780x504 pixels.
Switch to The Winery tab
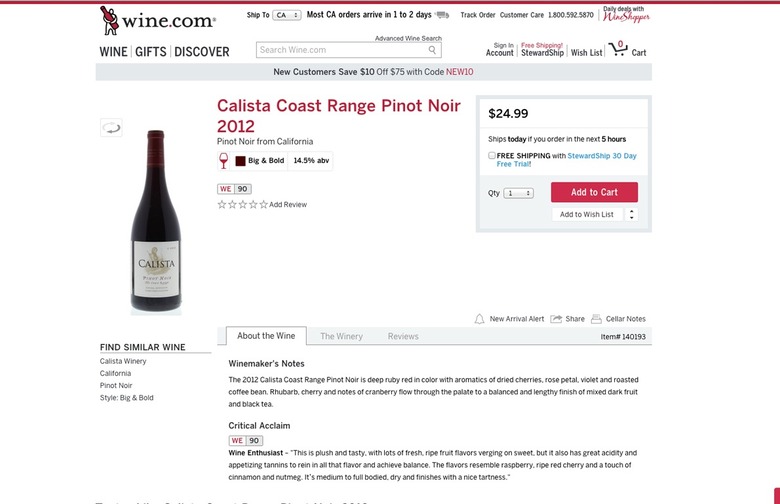coord(341,336)
